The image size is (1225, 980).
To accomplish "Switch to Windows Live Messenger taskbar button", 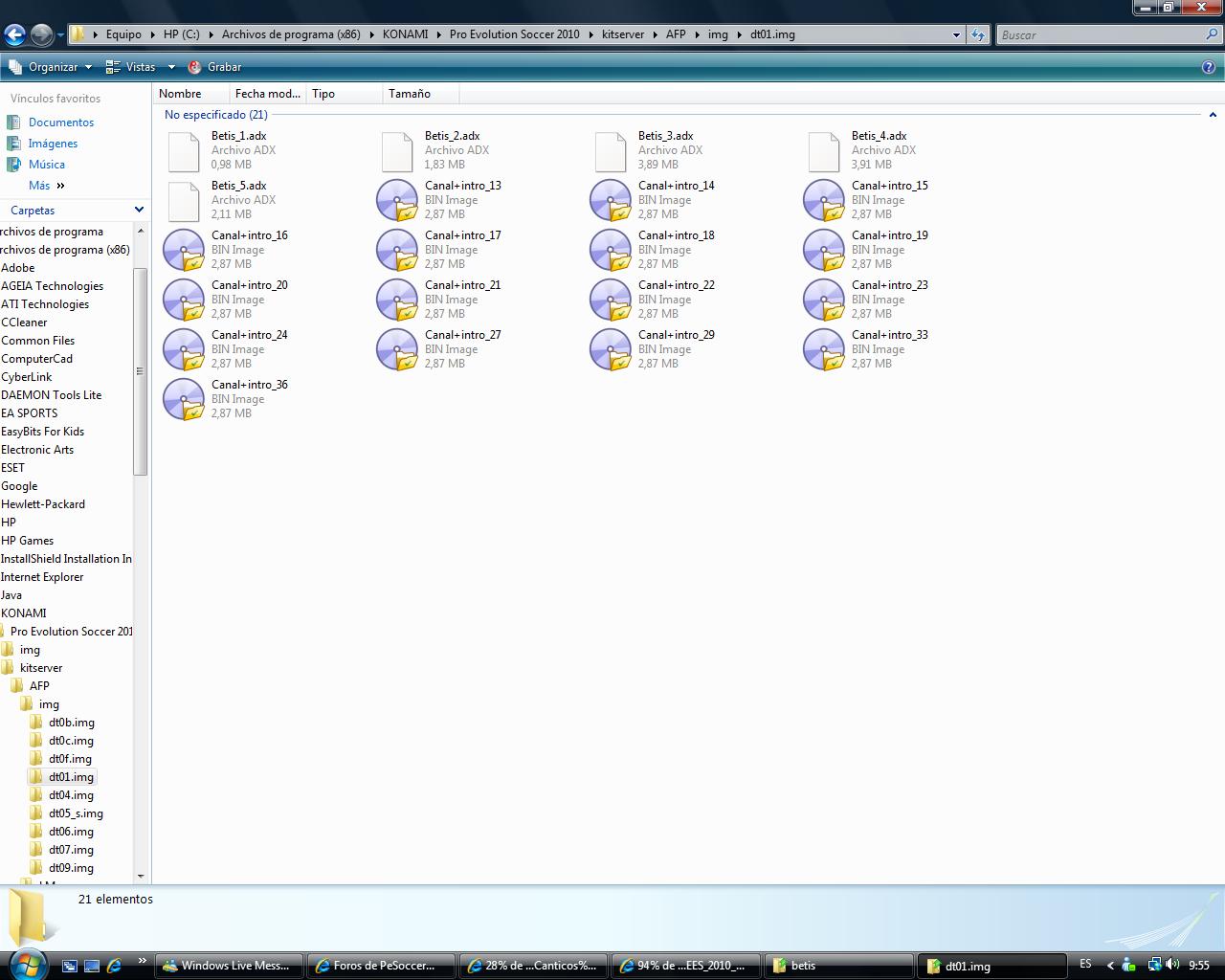I will click(x=231, y=966).
